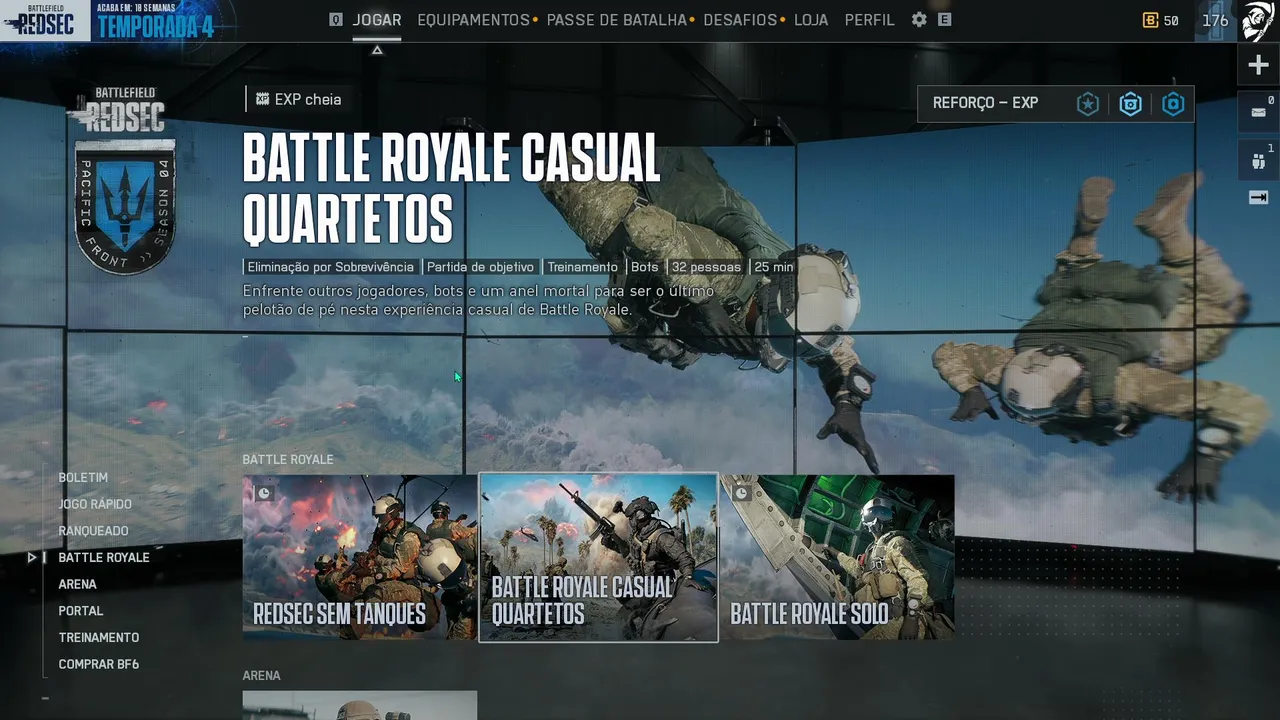Click the XP icon beside EXP cheia
The width and height of the screenshot is (1280, 720).
tap(262, 99)
